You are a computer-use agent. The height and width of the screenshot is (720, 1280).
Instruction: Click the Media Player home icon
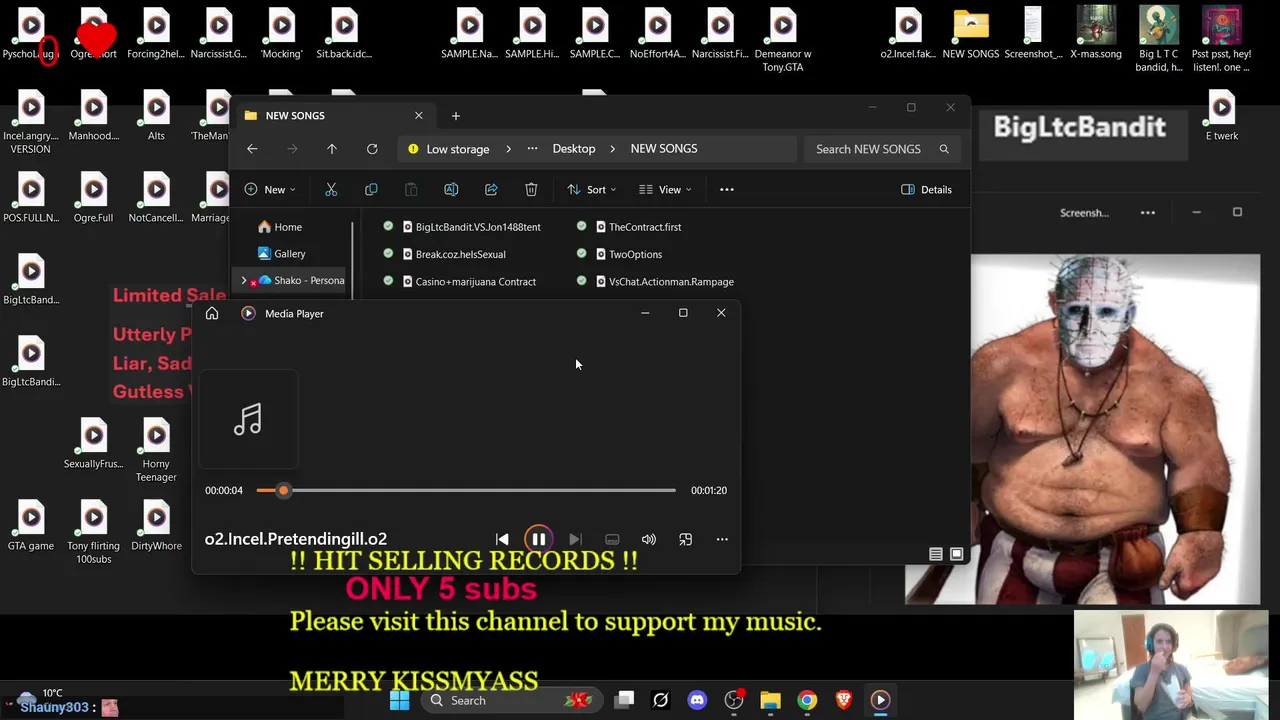pyautogui.click(x=212, y=313)
